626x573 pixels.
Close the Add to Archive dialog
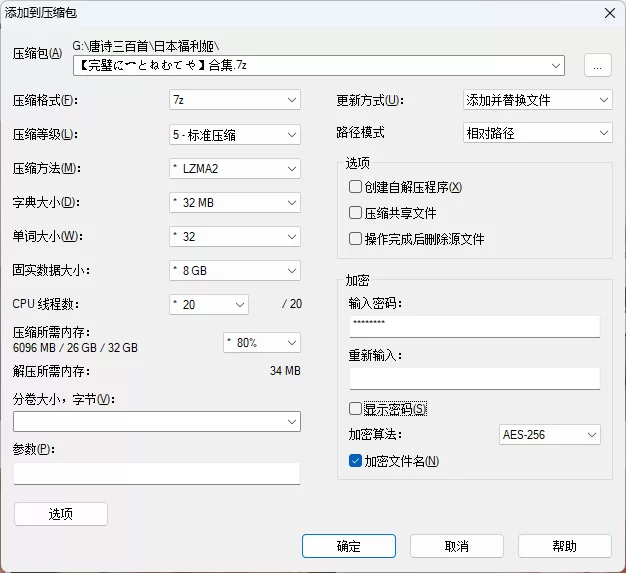pos(608,12)
